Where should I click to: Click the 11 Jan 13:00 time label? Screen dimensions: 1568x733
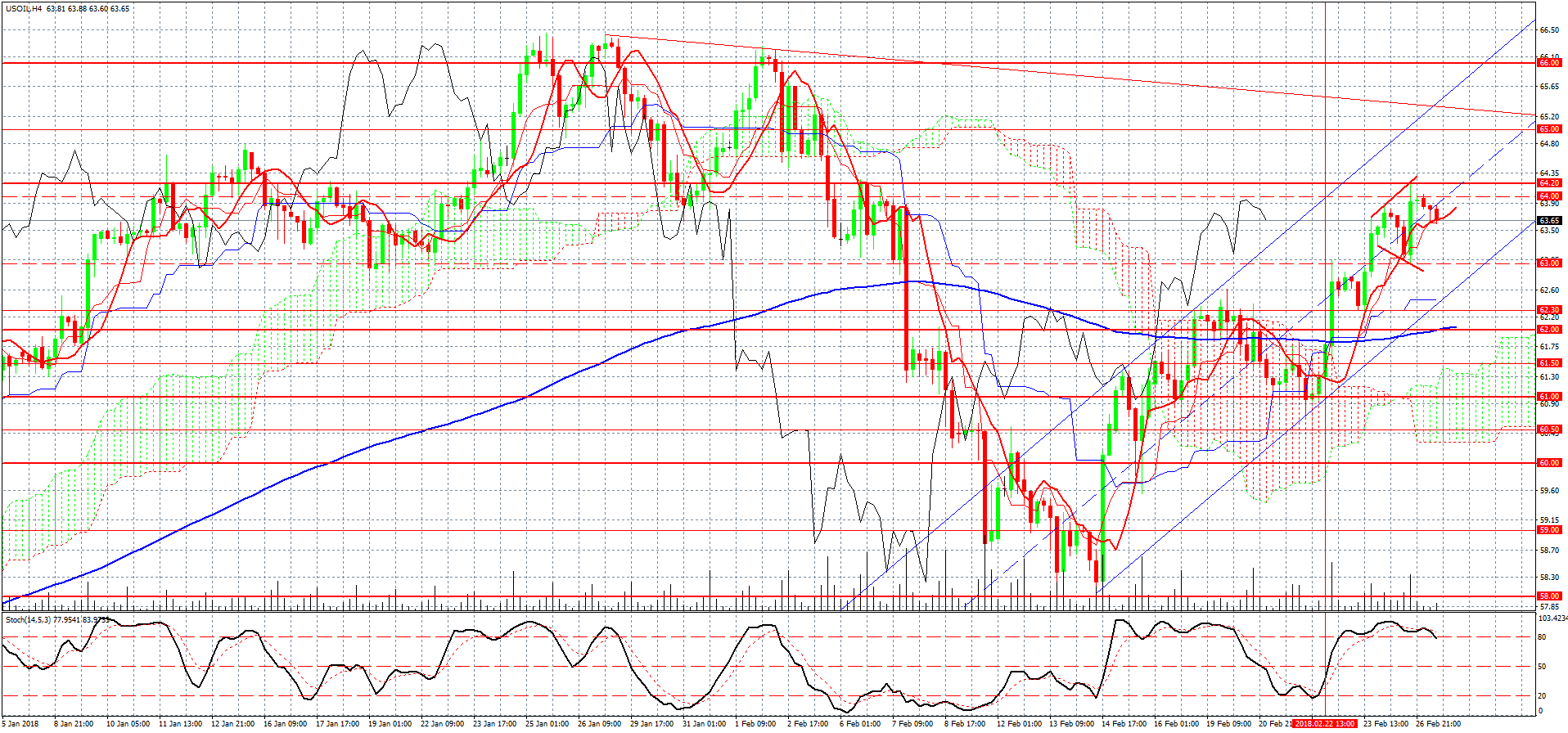pos(180,724)
